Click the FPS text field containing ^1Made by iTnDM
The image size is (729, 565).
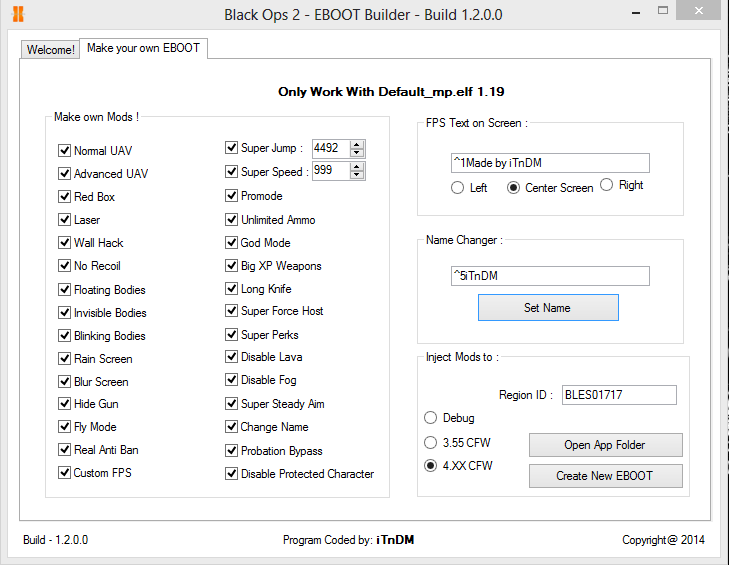point(550,163)
